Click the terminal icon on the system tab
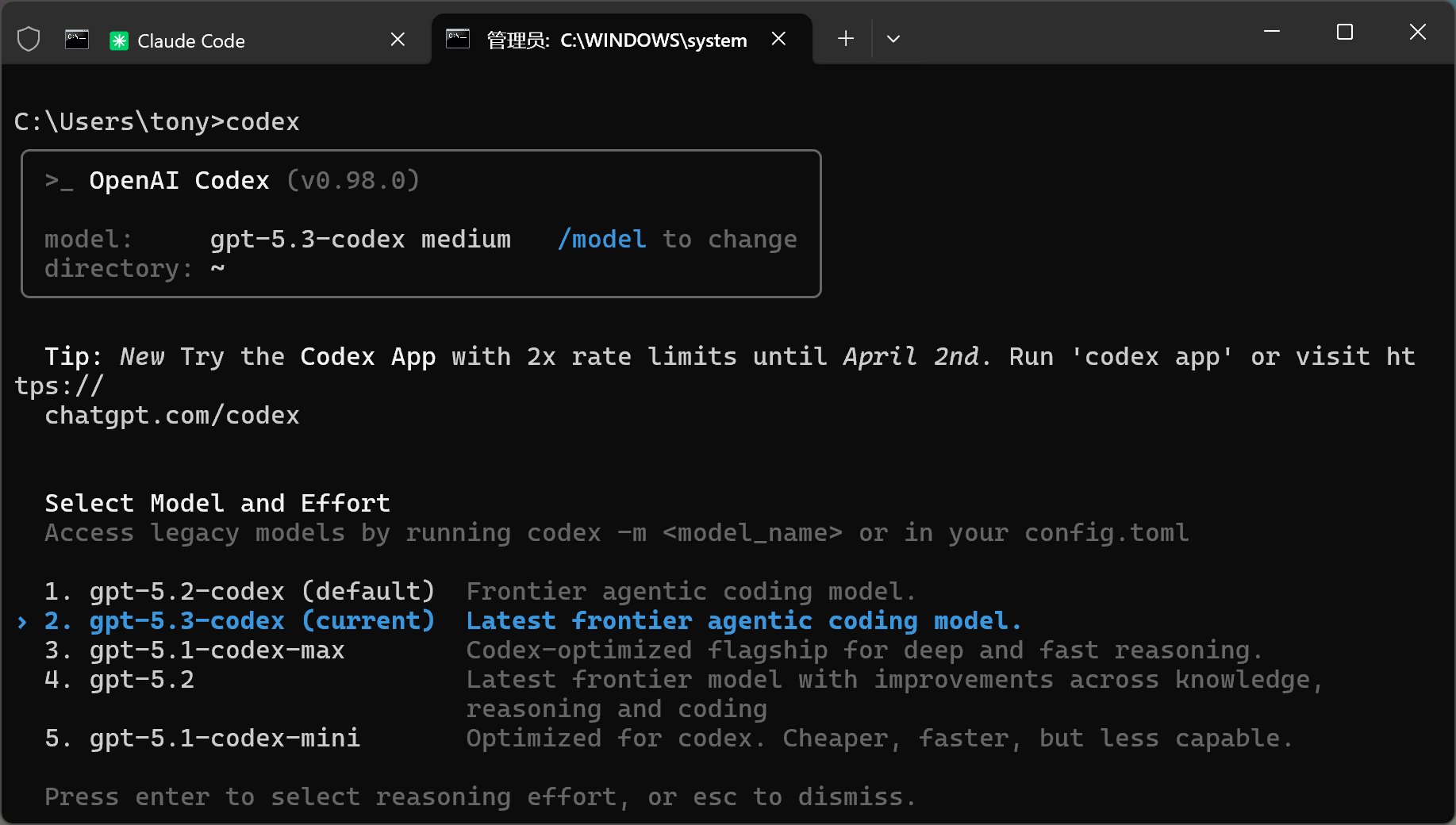1456x825 pixels. 458,39
